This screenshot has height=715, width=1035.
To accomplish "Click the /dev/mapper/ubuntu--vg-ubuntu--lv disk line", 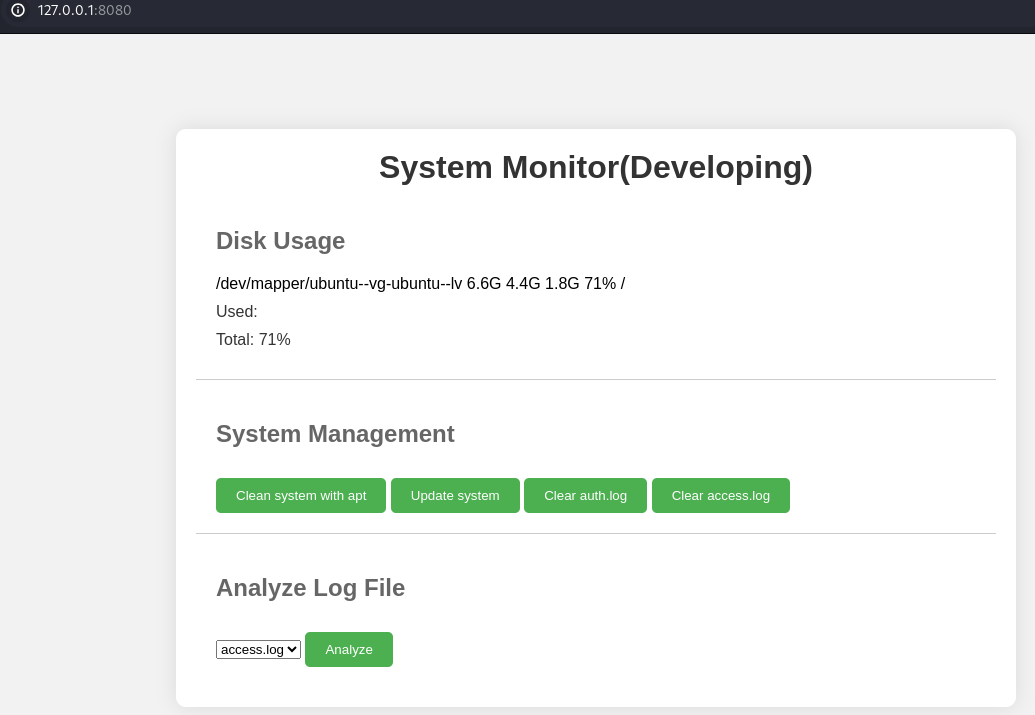I will pos(420,283).
